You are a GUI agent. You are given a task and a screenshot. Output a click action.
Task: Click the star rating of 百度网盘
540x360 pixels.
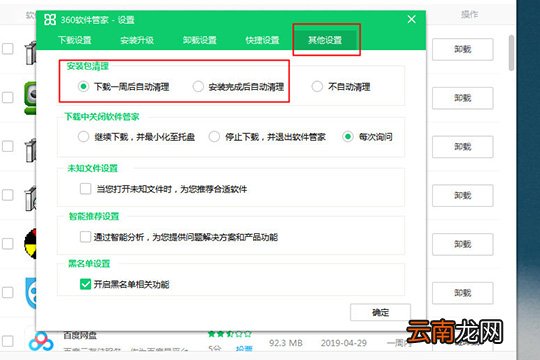tap(230, 334)
